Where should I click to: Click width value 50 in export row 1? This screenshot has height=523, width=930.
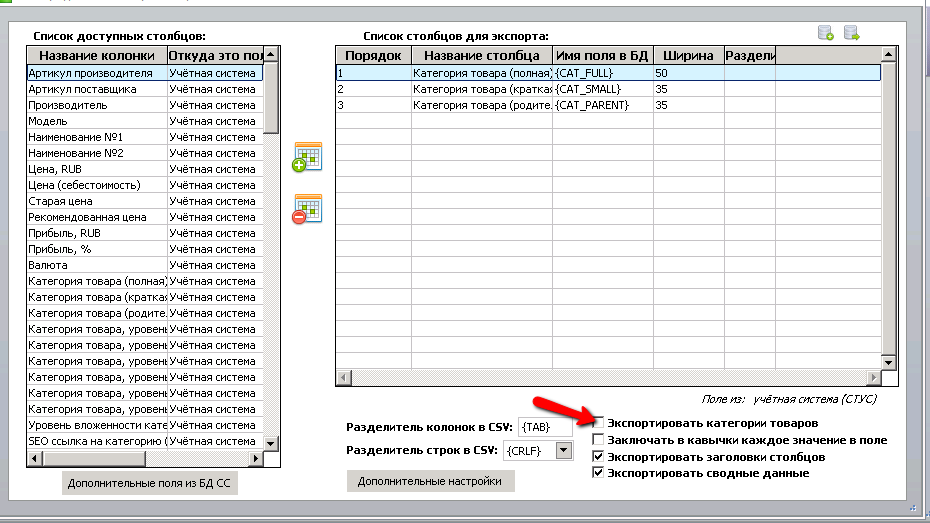[688, 73]
